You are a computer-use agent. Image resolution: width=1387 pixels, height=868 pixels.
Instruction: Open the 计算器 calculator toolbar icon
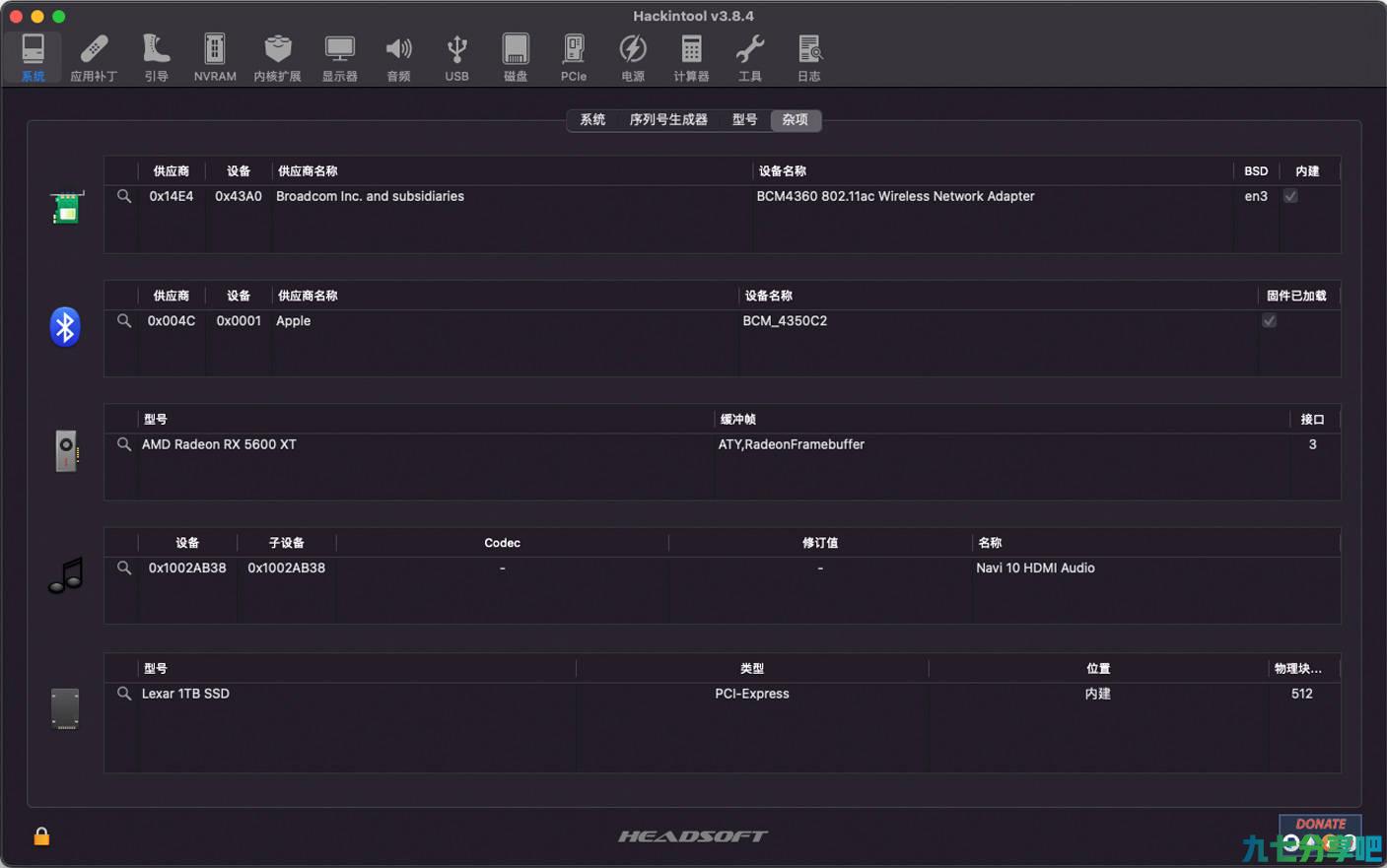click(691, 57)
